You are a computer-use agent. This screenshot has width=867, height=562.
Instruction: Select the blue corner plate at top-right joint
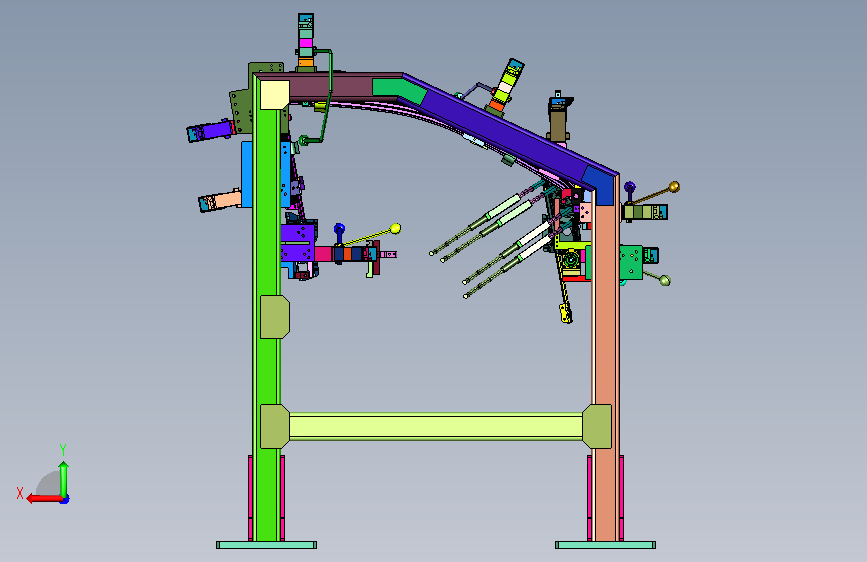599,185
